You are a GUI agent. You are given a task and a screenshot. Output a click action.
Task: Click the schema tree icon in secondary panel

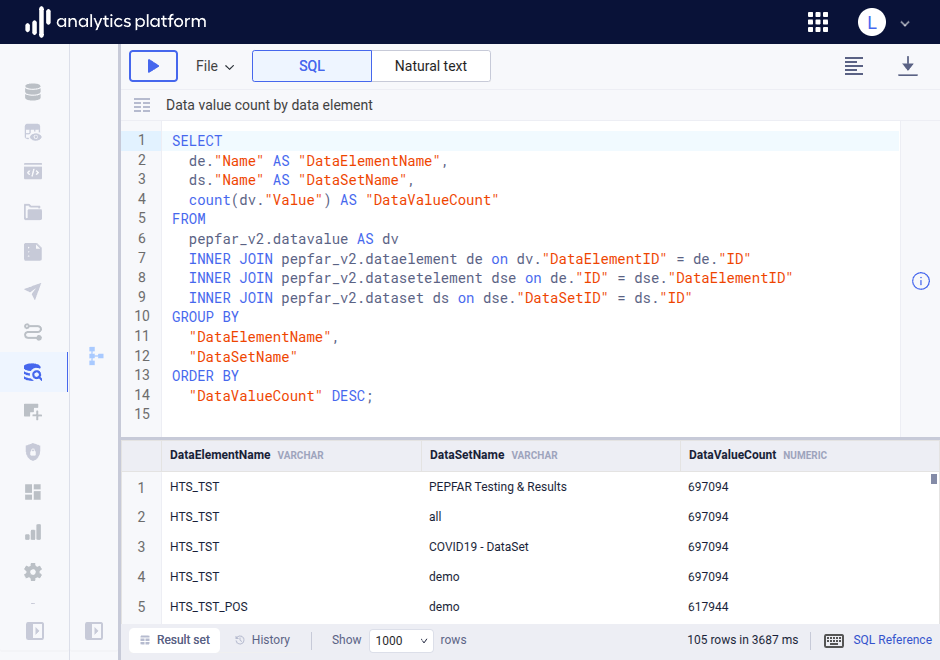96,356
